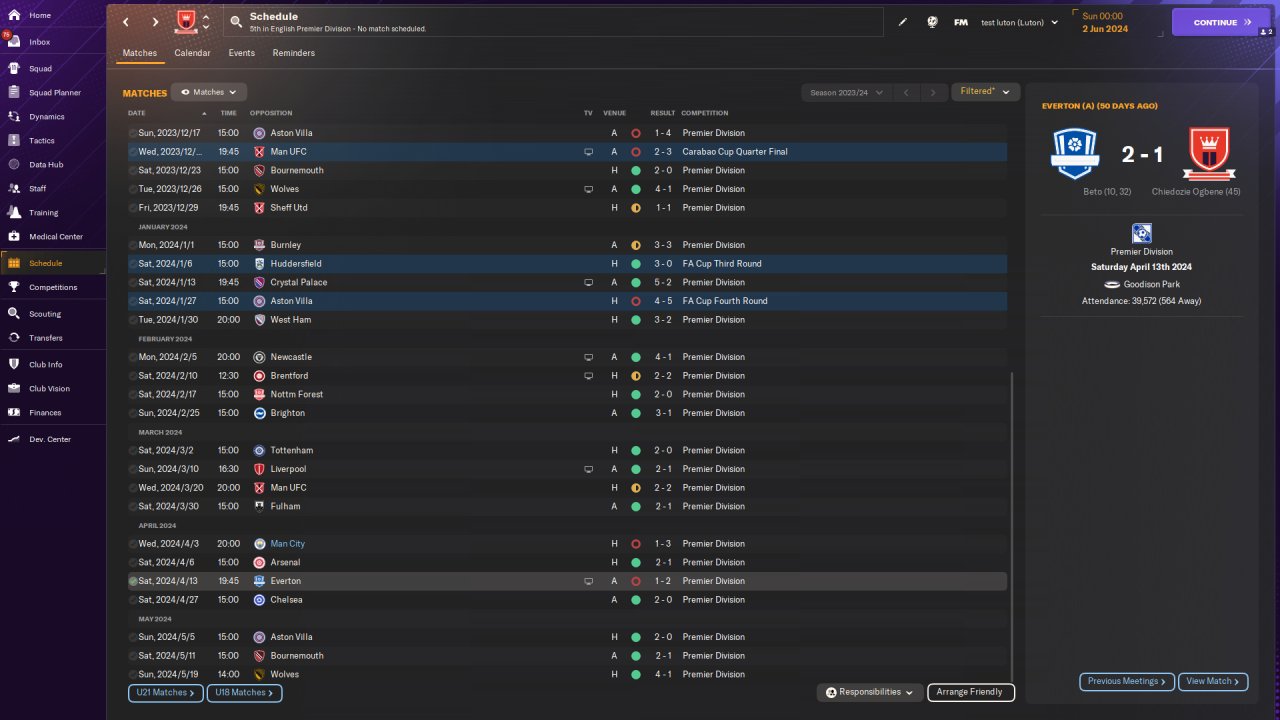Click the Continue button
Screen dimensions: 1280x720
coord(1221,22)
